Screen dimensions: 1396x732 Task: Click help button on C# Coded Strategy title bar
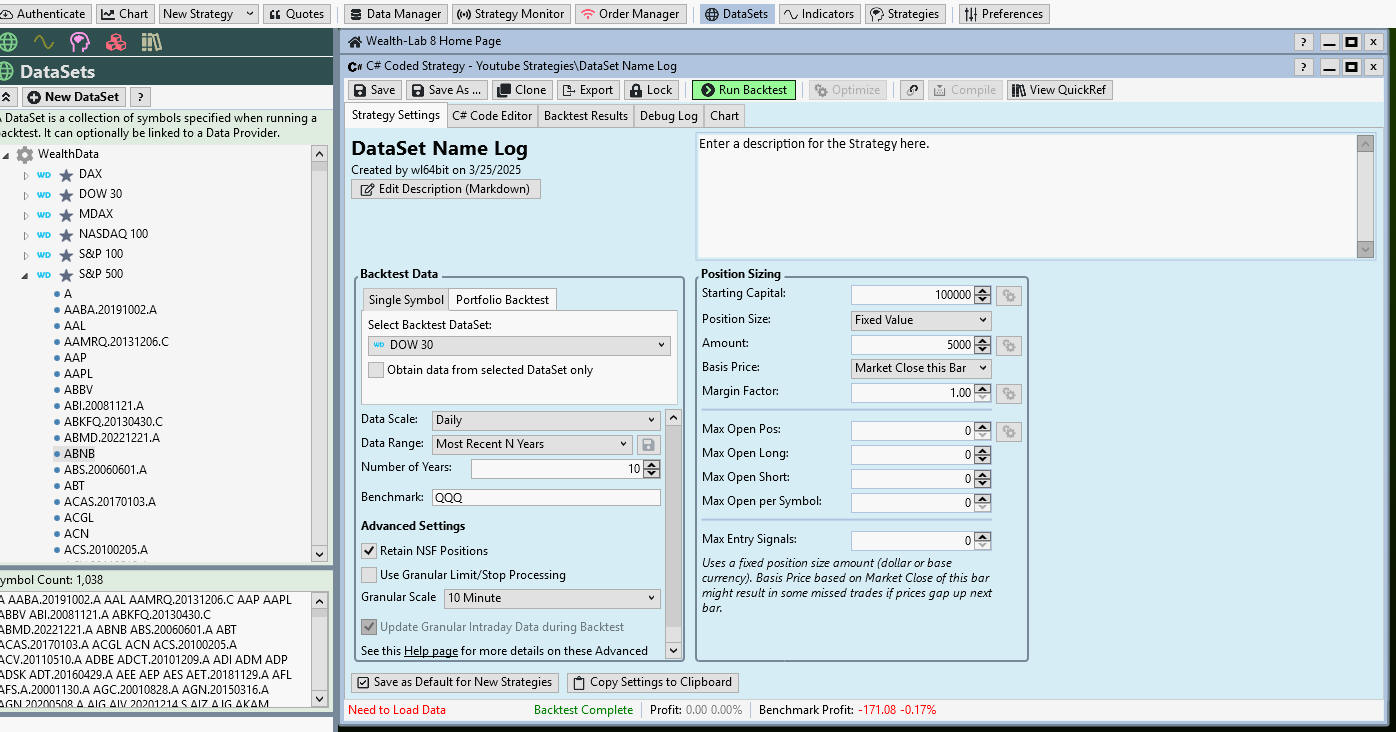[1303, 67]
